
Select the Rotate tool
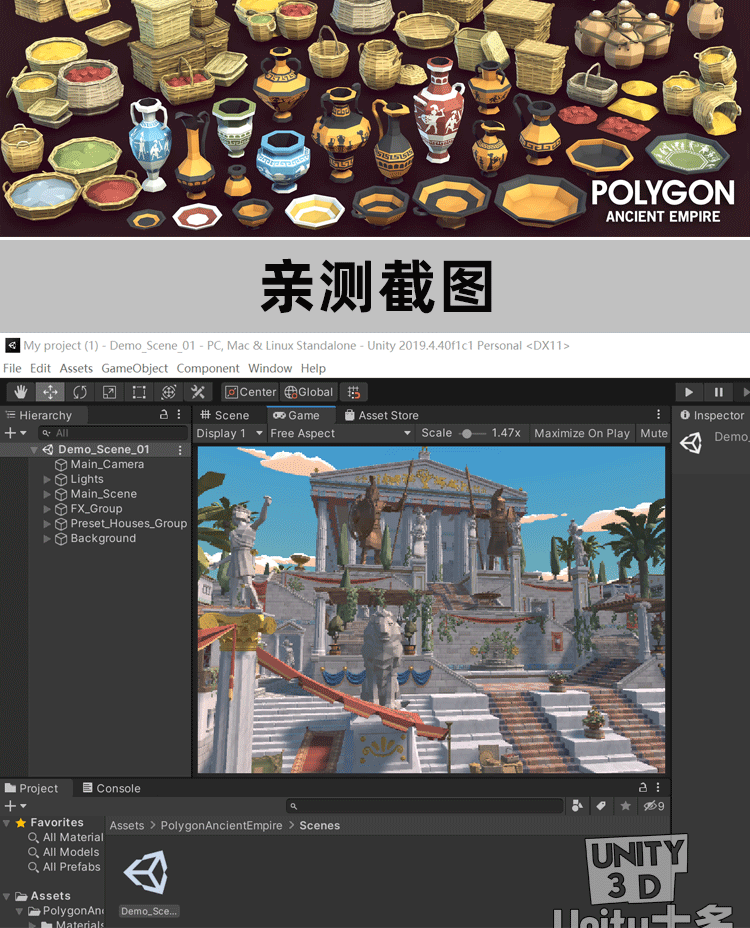coord(80,392)
